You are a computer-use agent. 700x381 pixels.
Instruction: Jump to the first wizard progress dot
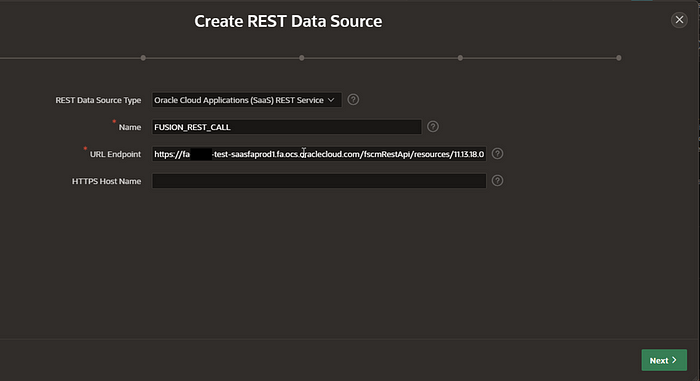pyautogui.click(x=143, y=58)
